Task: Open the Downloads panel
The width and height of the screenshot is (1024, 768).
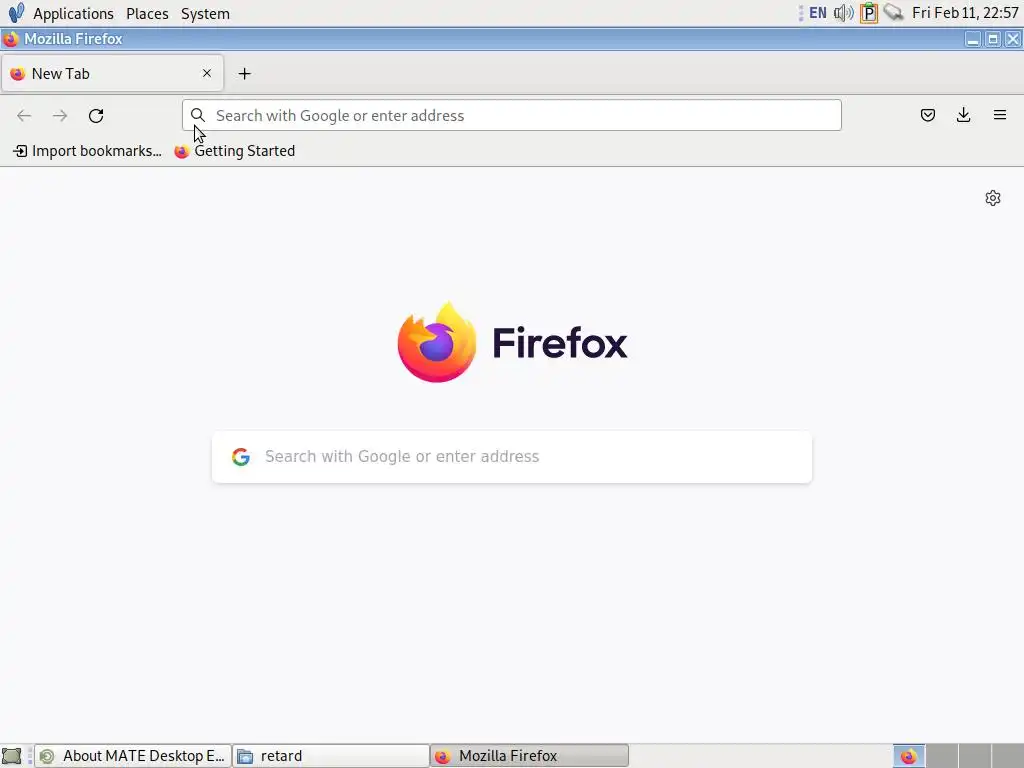Action: point(963,116)
